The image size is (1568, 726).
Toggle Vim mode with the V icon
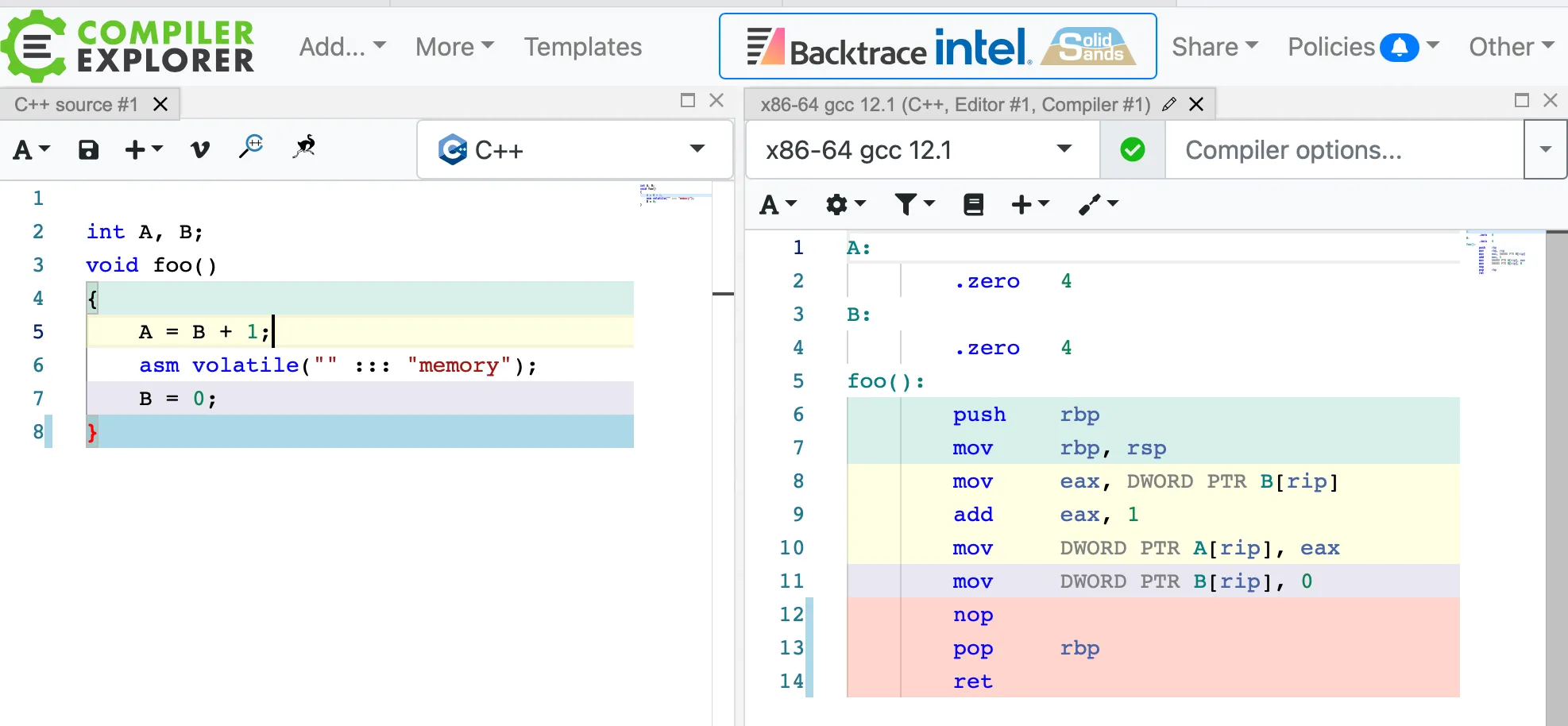200,149
